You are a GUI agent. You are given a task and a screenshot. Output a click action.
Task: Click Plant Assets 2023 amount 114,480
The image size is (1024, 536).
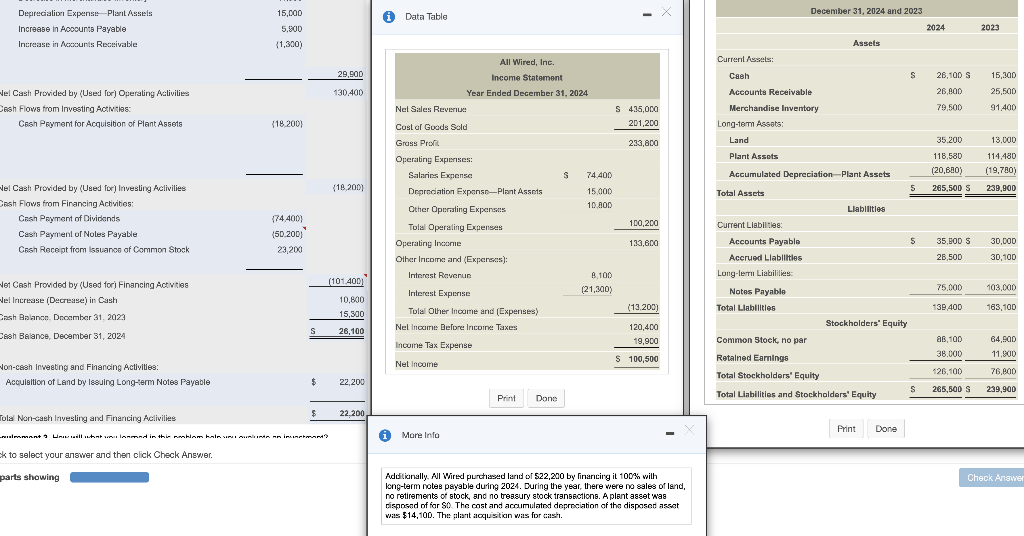1001,156
